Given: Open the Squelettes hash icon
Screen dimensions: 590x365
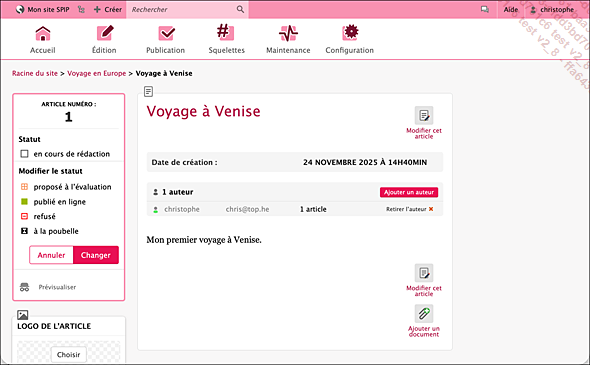Looking at the screenshot, I should tap(225, 32).
